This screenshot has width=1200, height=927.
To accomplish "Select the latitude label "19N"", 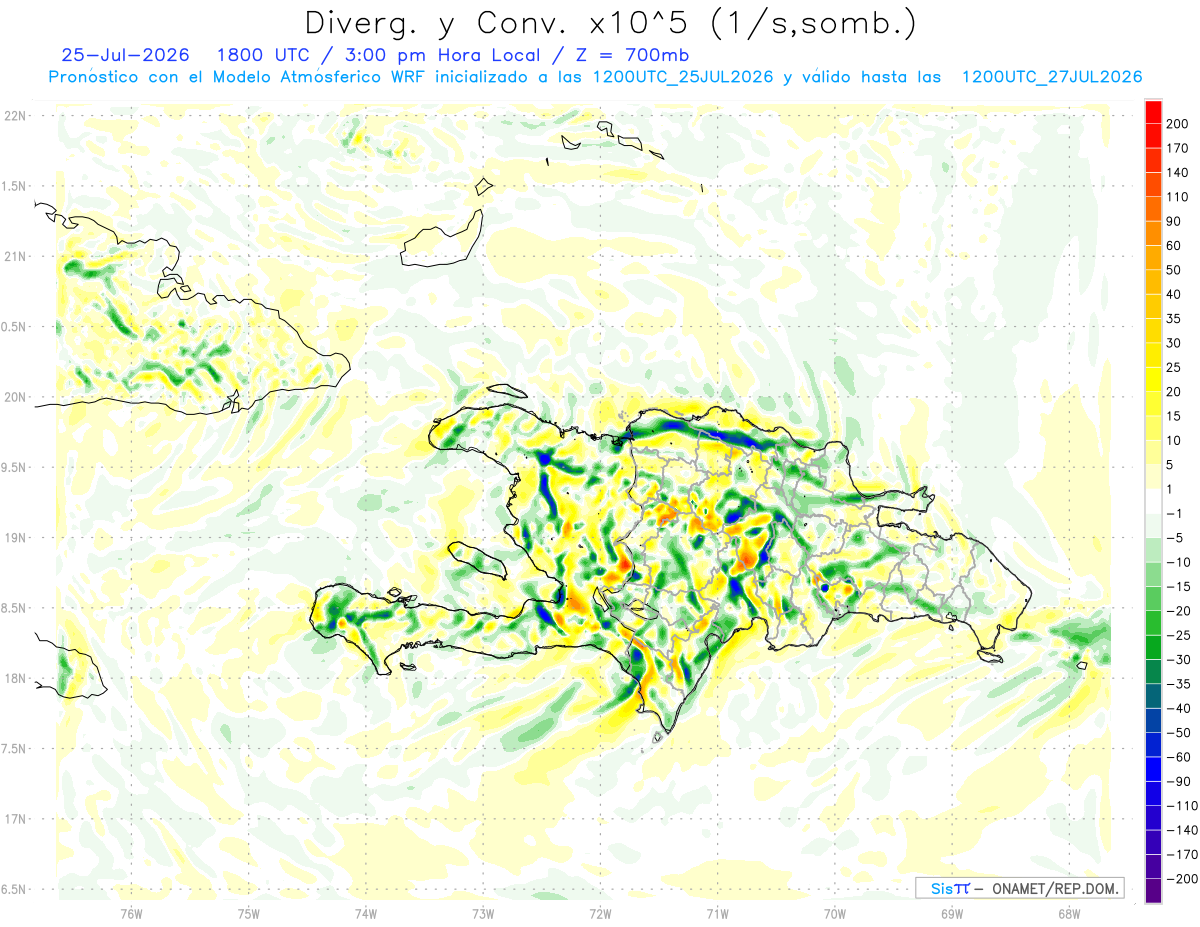I will pos(15,538).
